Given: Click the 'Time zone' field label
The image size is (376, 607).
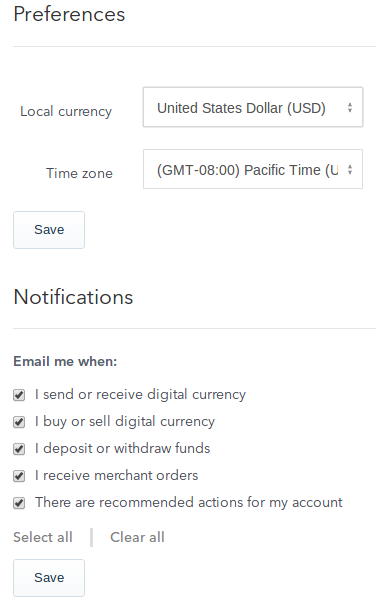Looking at the screenshot, I should click(x=79, y=173).
